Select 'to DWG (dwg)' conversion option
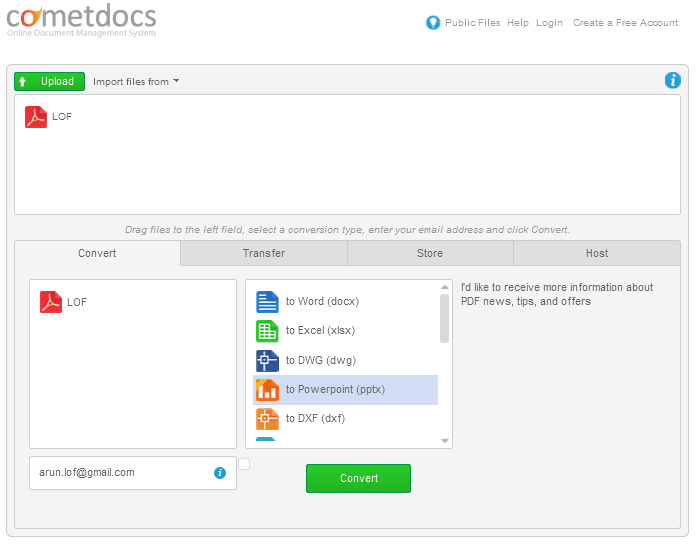Screen dimensions: 697x545 pos(345,361)
